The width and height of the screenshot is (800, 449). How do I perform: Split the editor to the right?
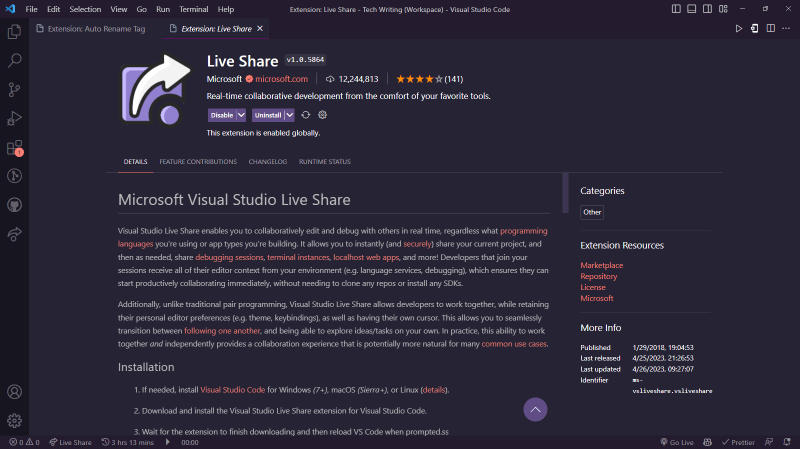pos(770,29)
